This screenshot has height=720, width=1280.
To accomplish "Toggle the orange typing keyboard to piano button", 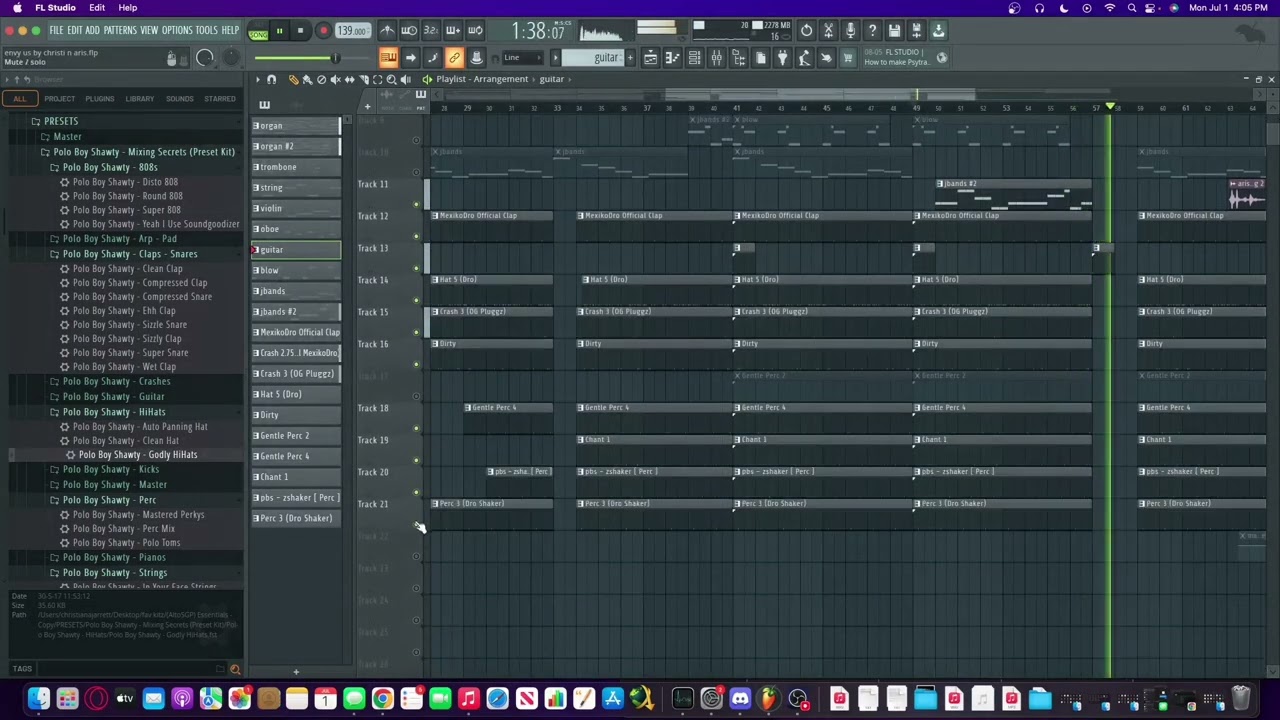I will pos(388,58).
